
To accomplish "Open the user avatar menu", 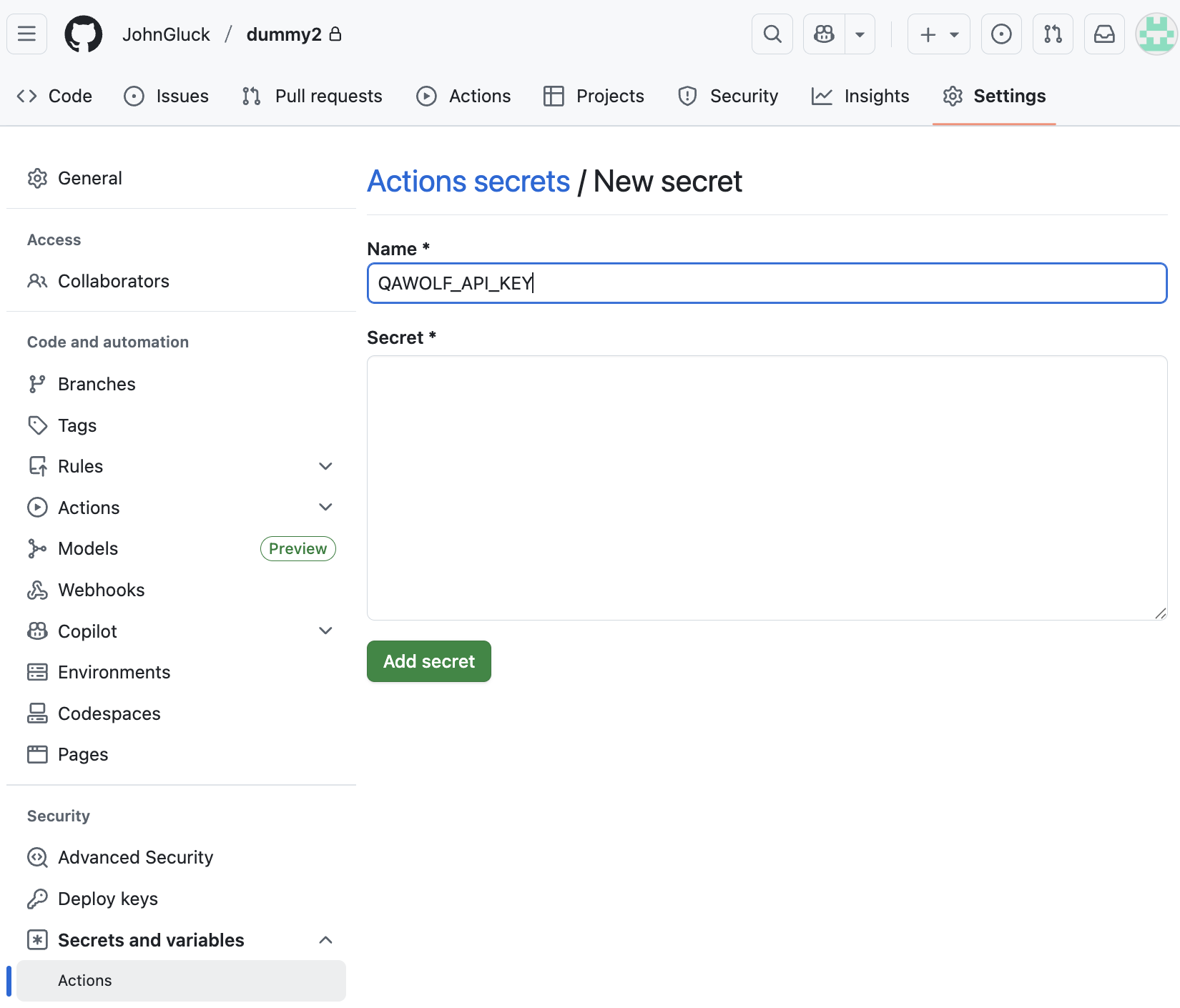I will 1156,34.
